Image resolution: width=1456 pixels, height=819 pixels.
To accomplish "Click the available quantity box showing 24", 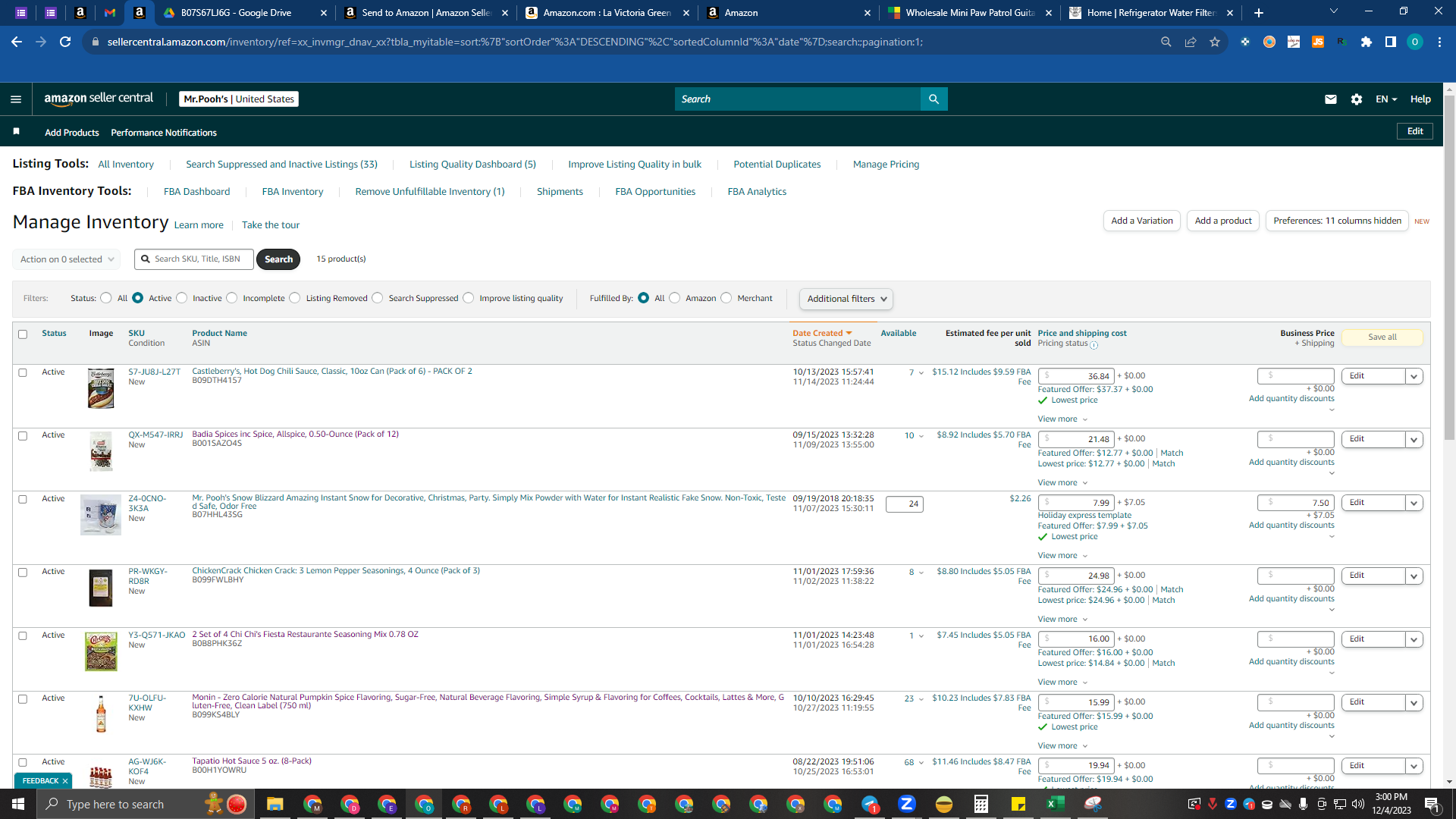I will [905, 504].
